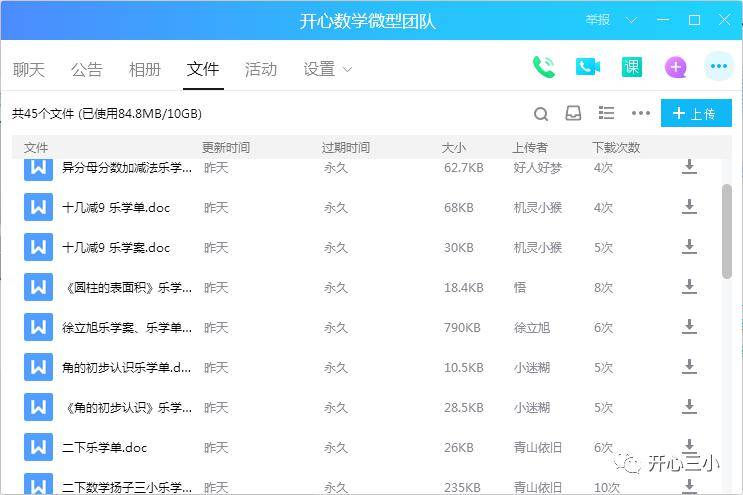Sort by 更新时间 column header

click(x=226, y=147)
